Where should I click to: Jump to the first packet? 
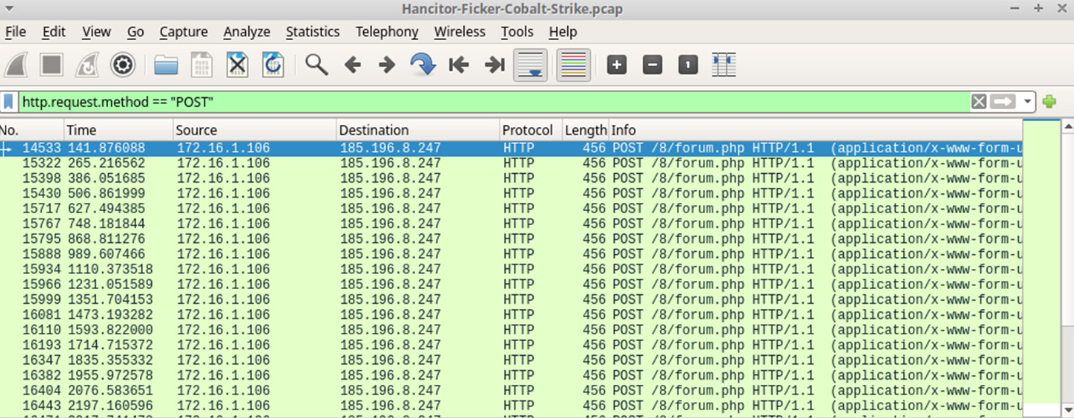(459, 65)
